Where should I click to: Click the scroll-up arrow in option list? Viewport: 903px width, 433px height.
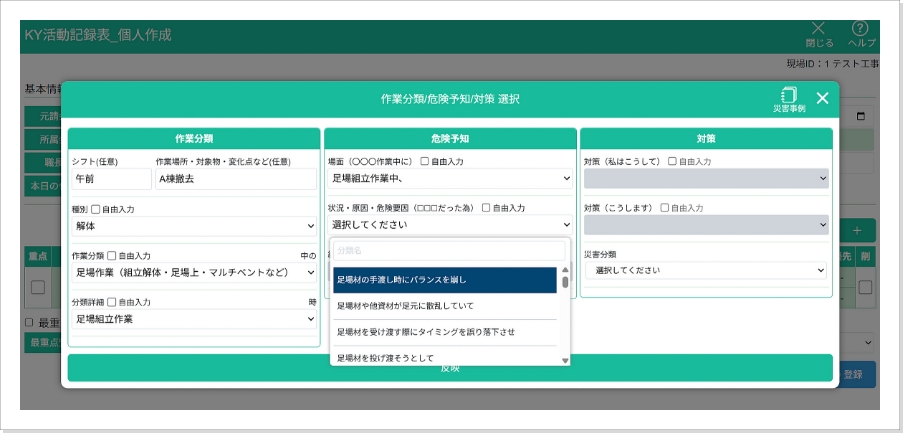coord(565,270)
